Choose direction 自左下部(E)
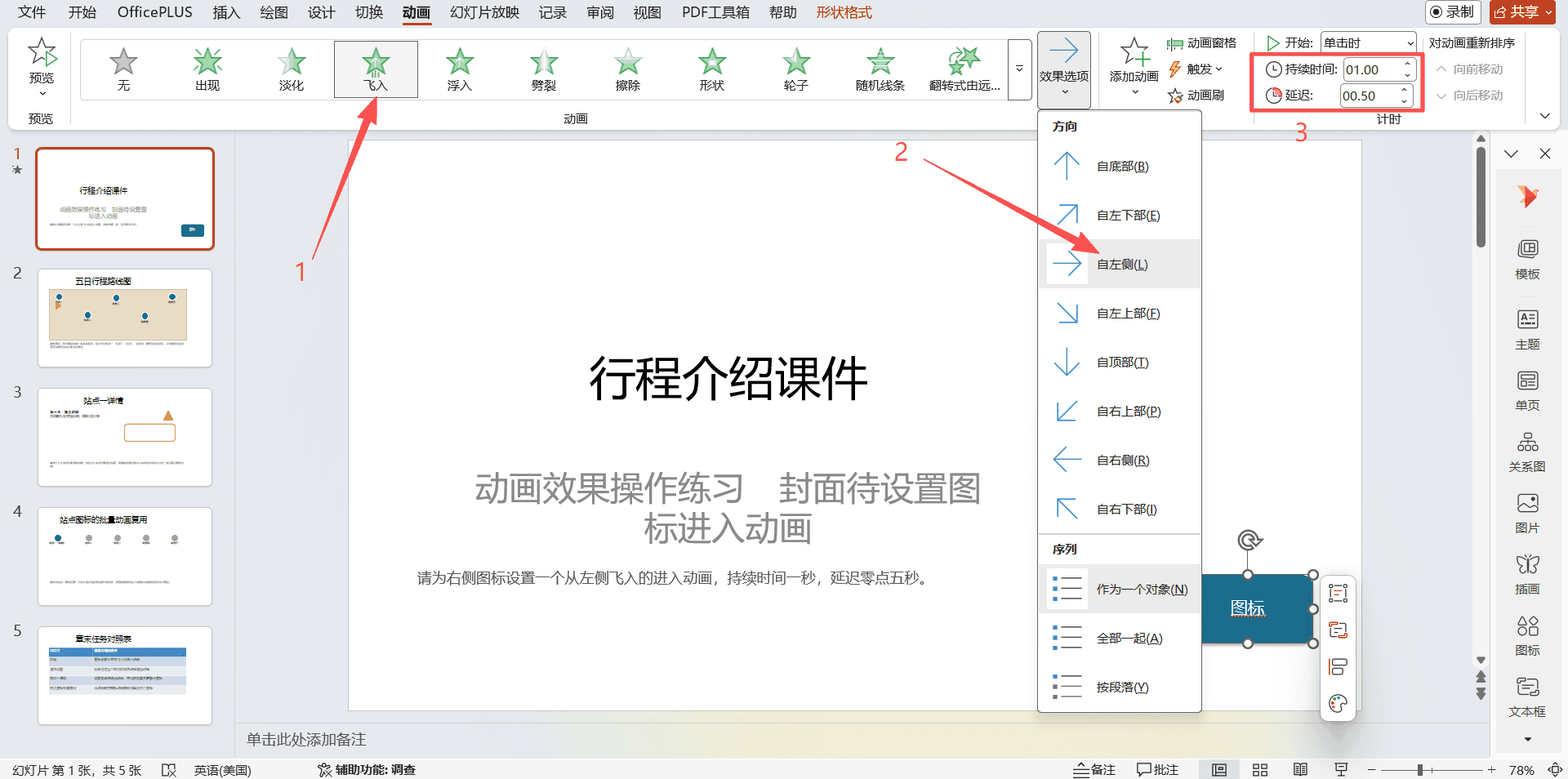The width and height of the screenshot is (1568, 779). click(x=1120, y=216)
